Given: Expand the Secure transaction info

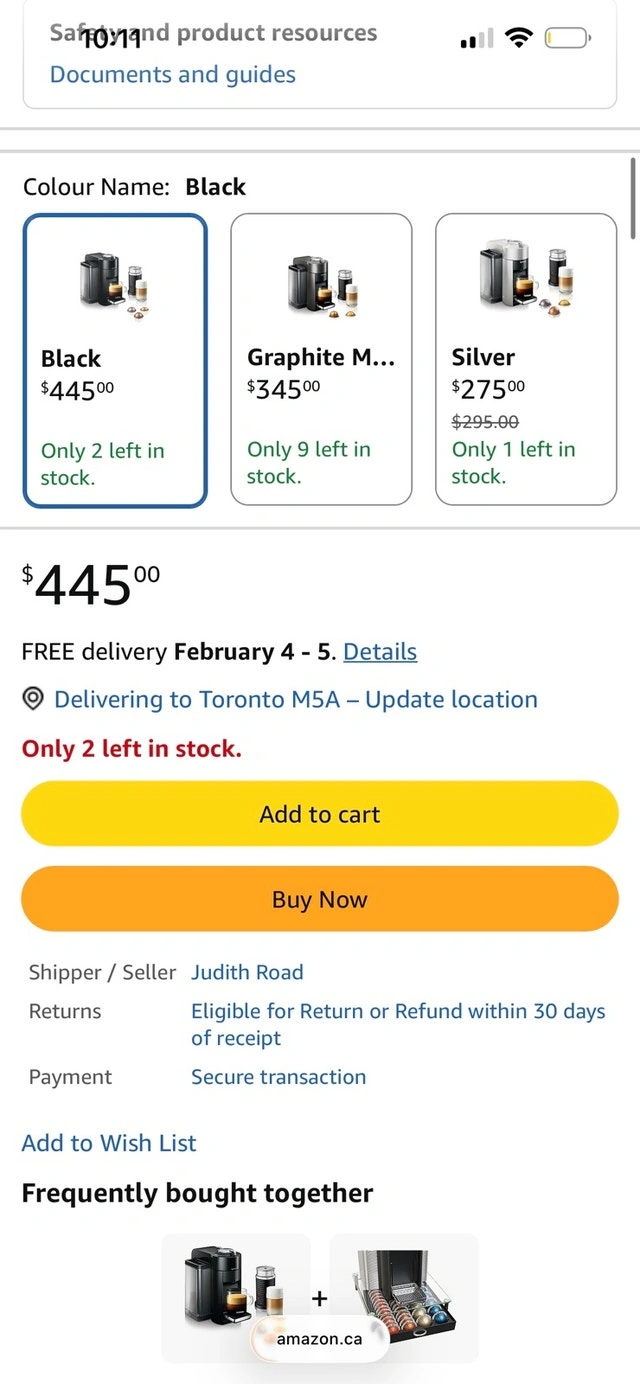Looking at the screenshot, I should (278, 1077).
